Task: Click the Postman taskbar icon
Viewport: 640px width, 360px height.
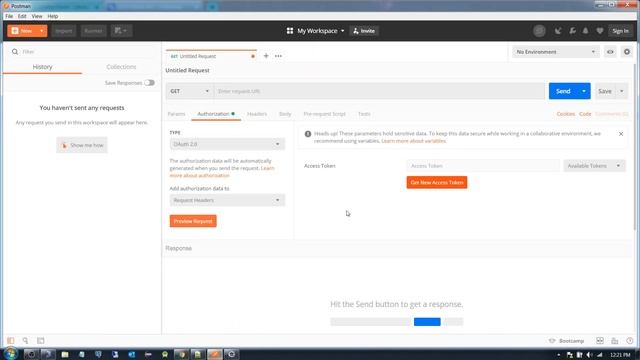Action: [x=215, y=354]
